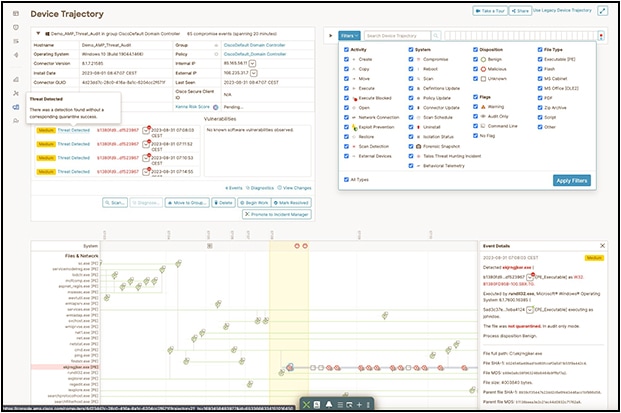Viewport: 621px width, 413px height.
Task: Click the Forensic Snapshot camera icon
Action: [x=419, y=147]
